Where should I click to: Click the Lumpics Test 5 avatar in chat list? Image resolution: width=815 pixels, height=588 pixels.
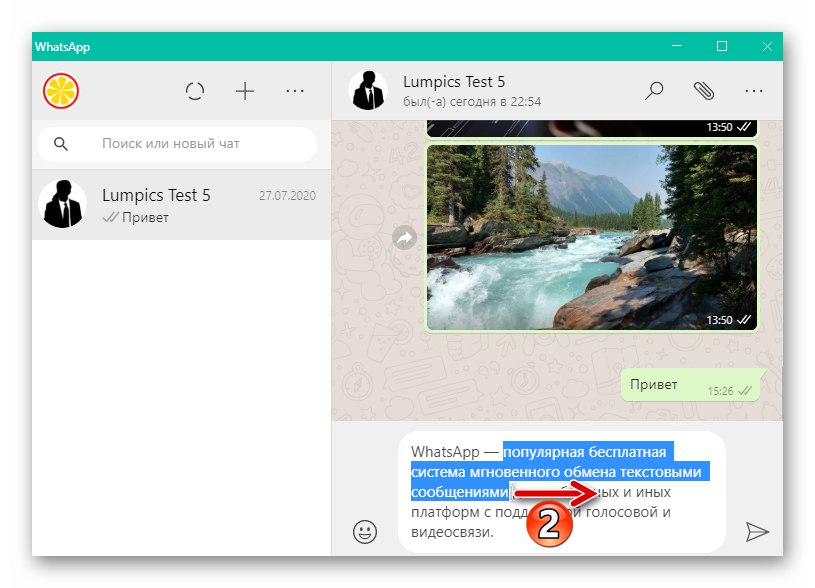pyautogui.click(x=63, y=204)
